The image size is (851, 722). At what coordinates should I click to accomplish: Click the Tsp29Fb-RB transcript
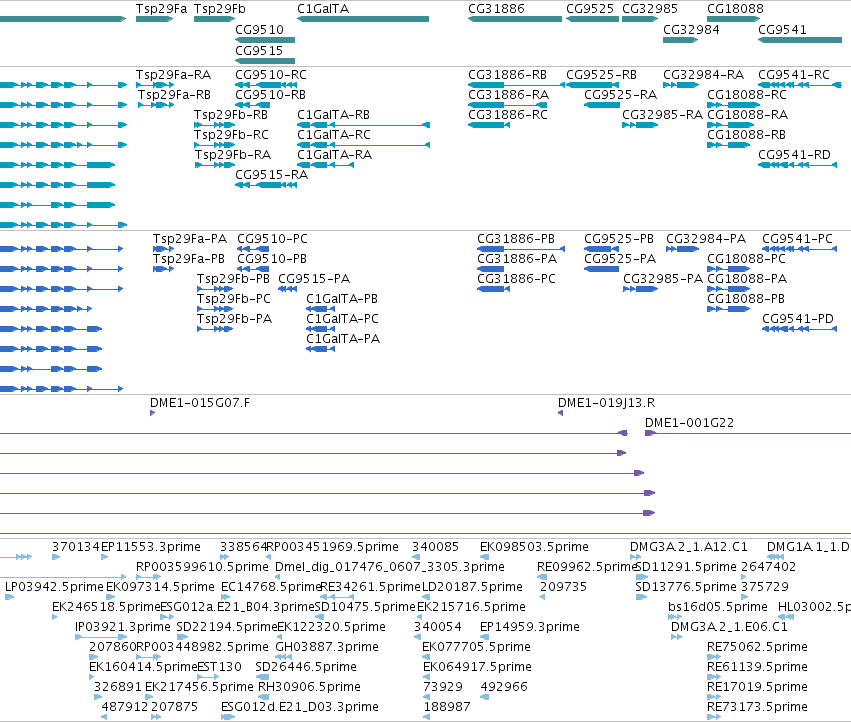(x=214, y=125)
